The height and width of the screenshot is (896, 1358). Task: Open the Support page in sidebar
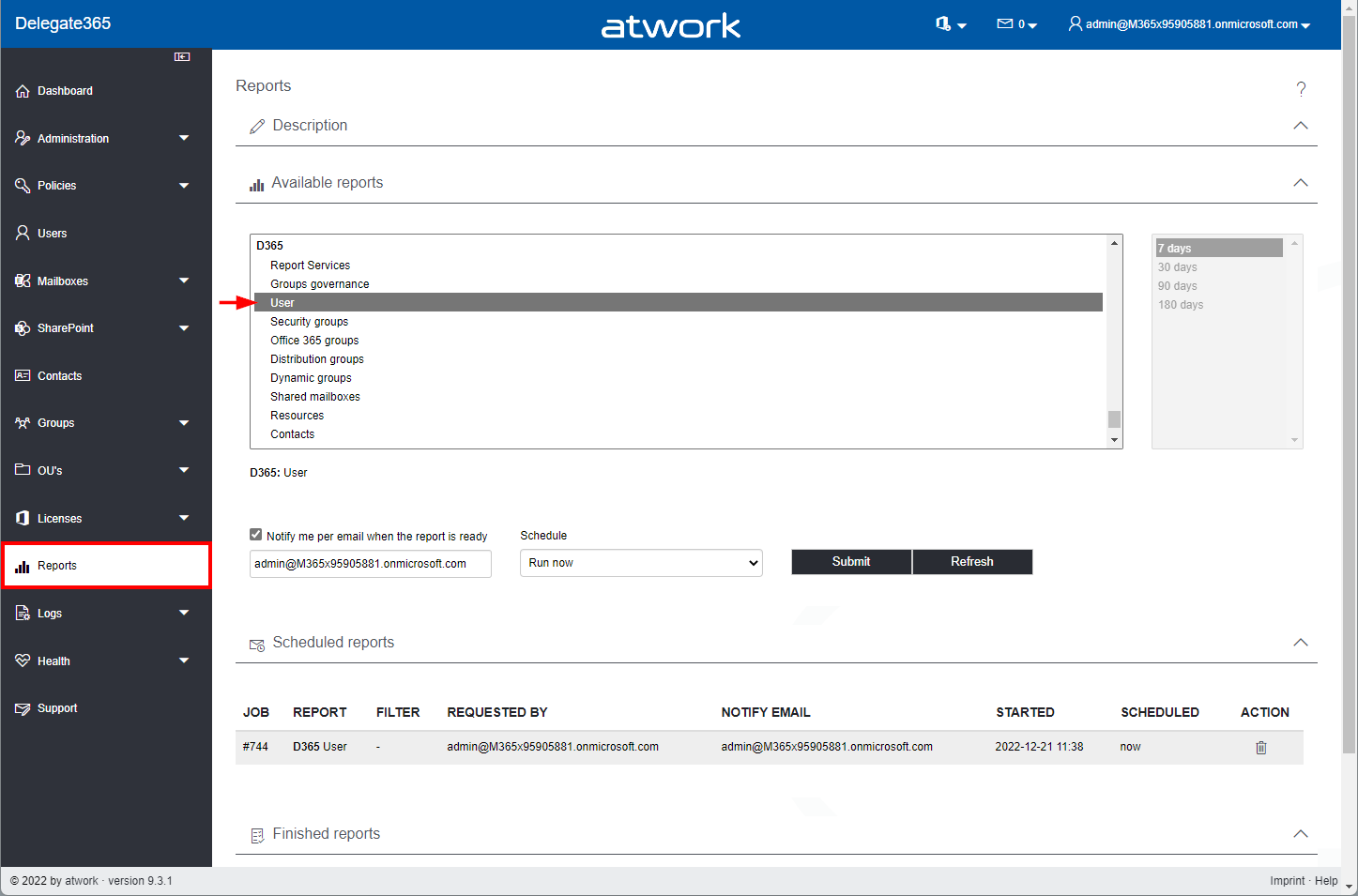(57, 708)
